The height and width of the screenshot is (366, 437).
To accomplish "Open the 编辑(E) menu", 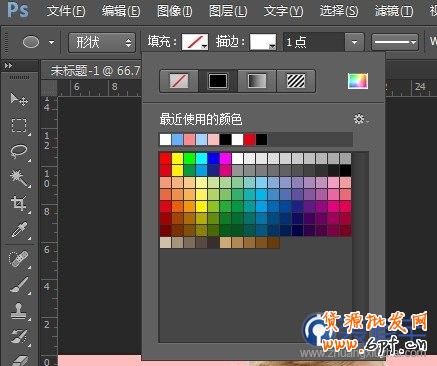I will (x=121, y=11).
